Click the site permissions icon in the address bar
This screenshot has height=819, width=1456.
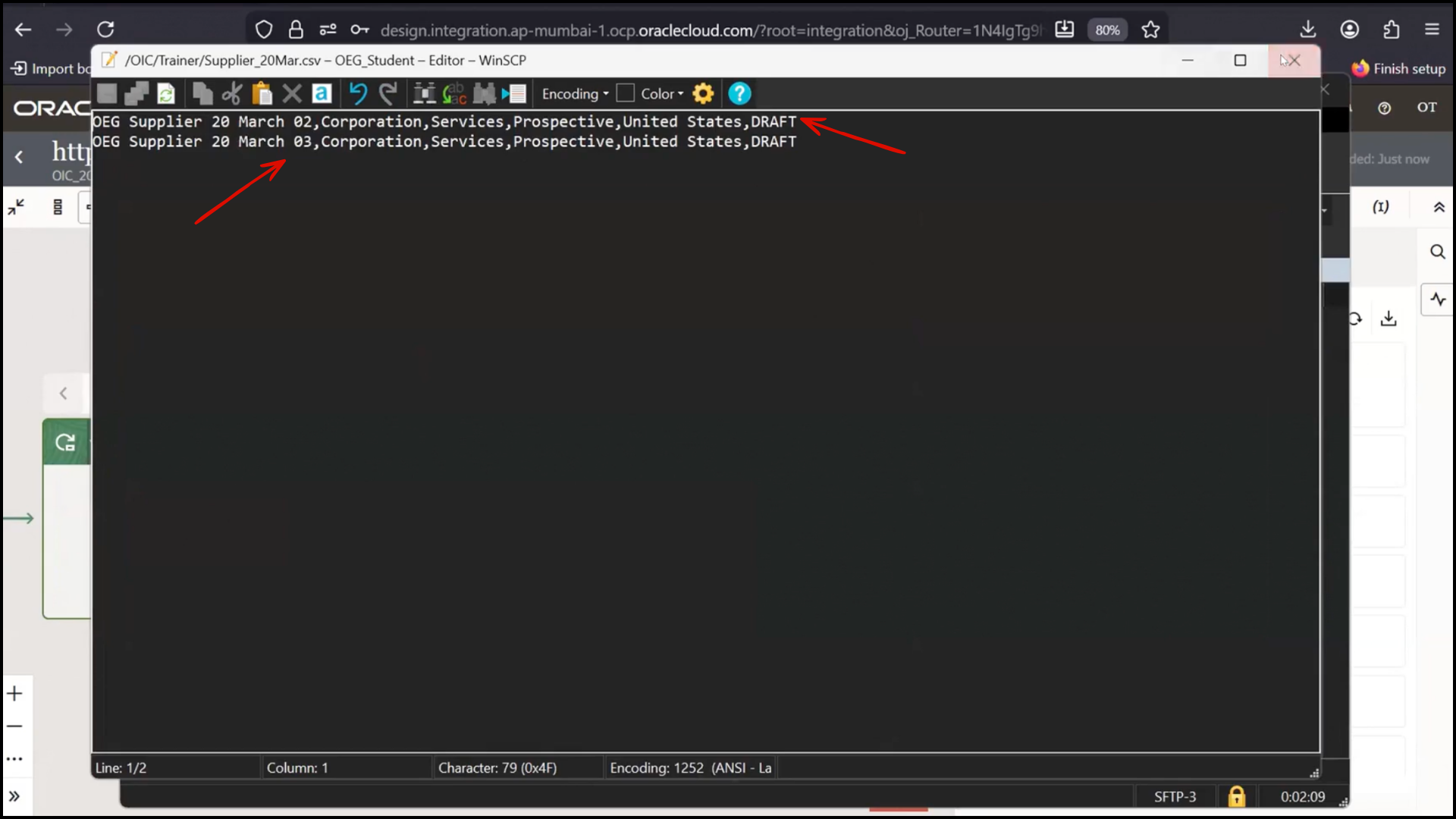[x=328, y=30]
